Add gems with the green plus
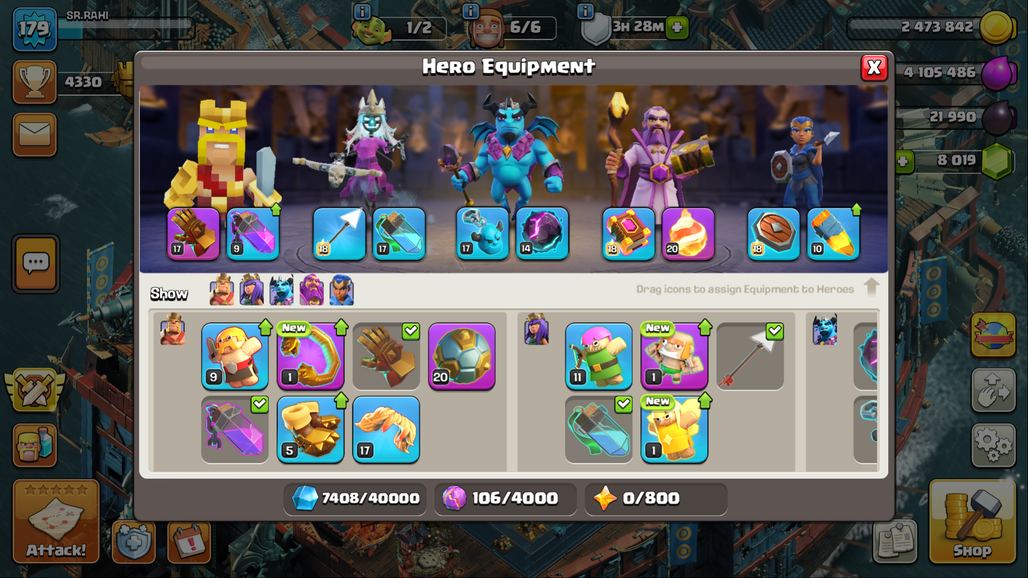Screen dimensions: 1028x578 coord(903,161)
